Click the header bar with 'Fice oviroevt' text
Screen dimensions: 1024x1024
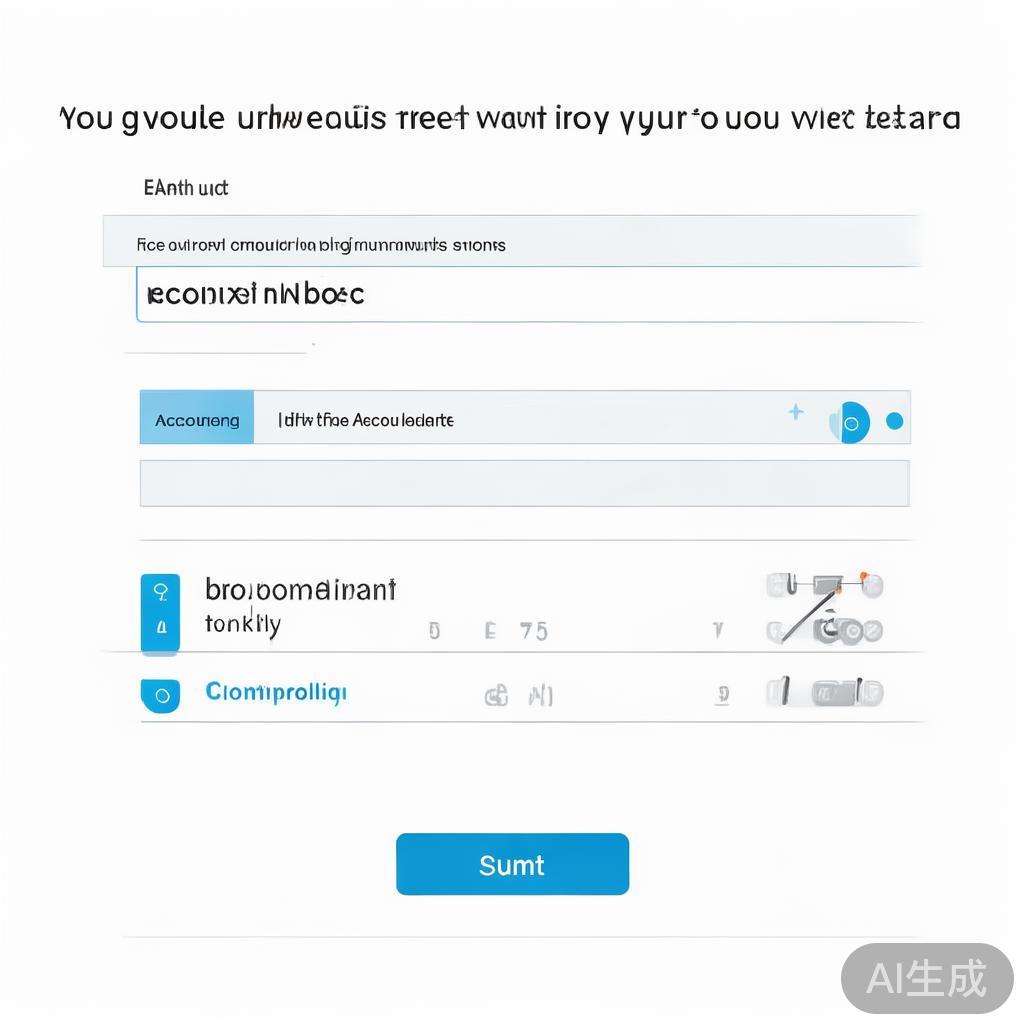click(x=510, y=244)
